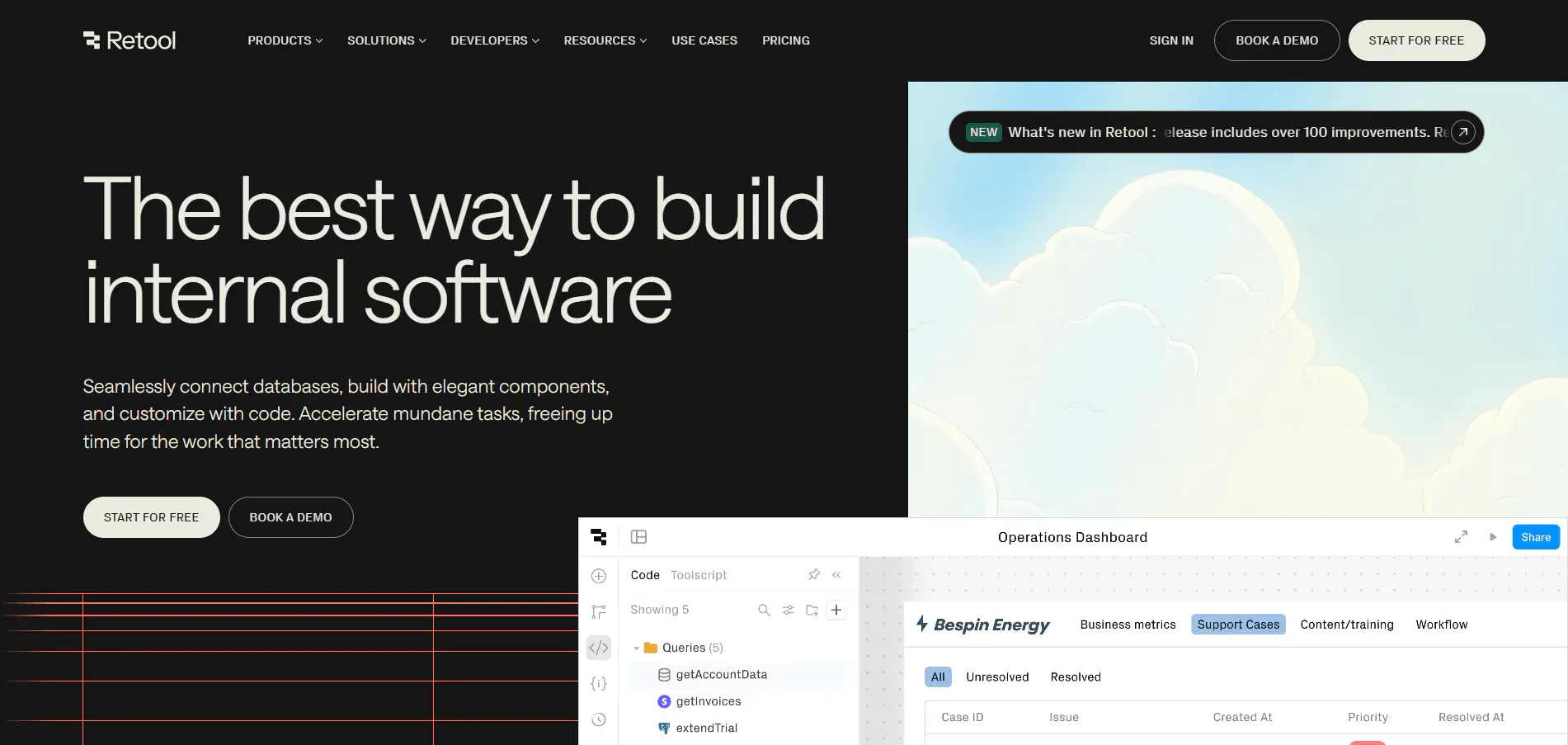Click the search icon in the Code panel
The height and width of the screenshot is (745, 1568).
[764, 610]
